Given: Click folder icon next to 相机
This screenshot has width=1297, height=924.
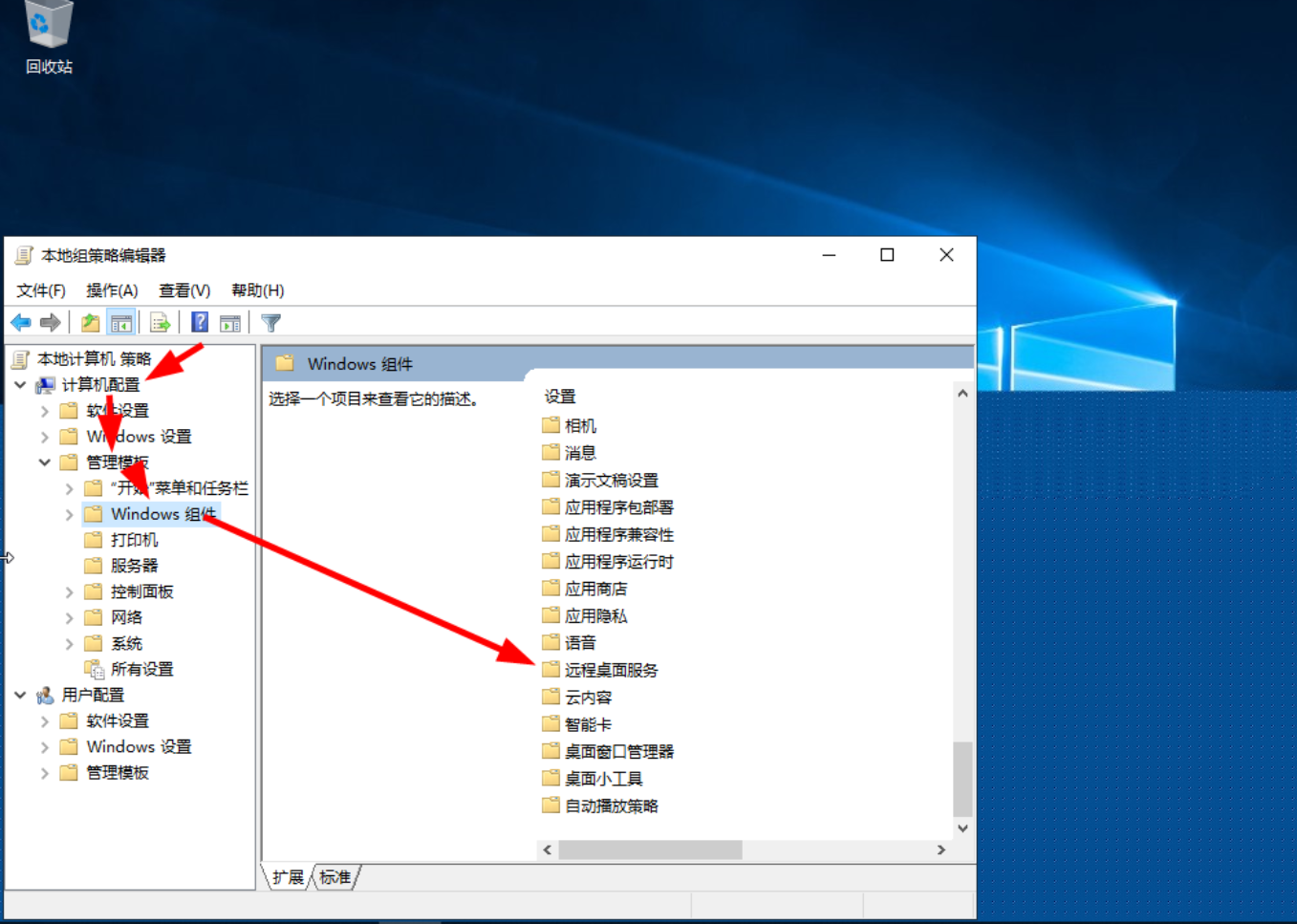Looking at the screenshot, I should pyautogui.click(x=551, y=425).
